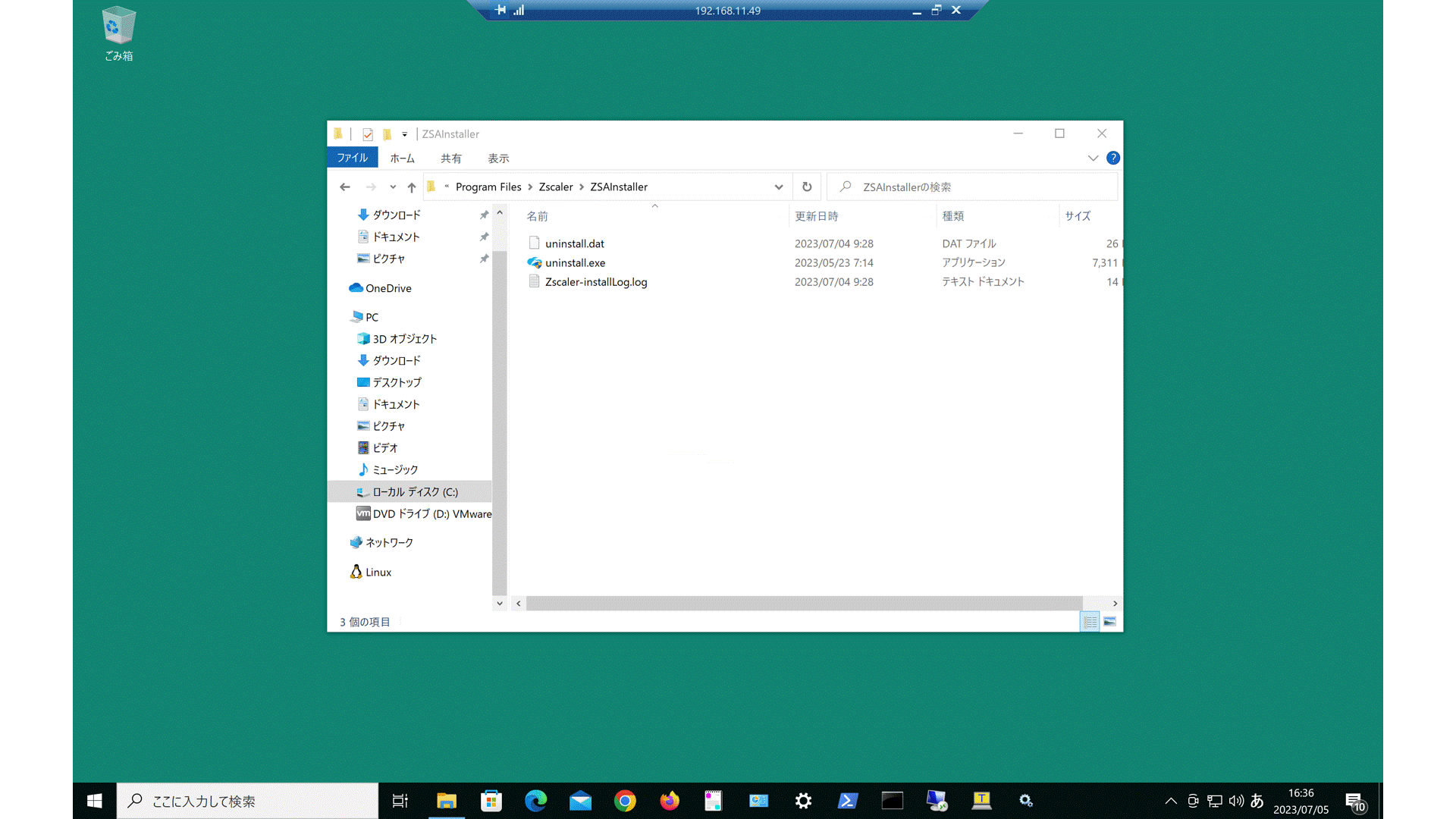
Task: Open the address bar history dropdown
Action: pos(778,187)
